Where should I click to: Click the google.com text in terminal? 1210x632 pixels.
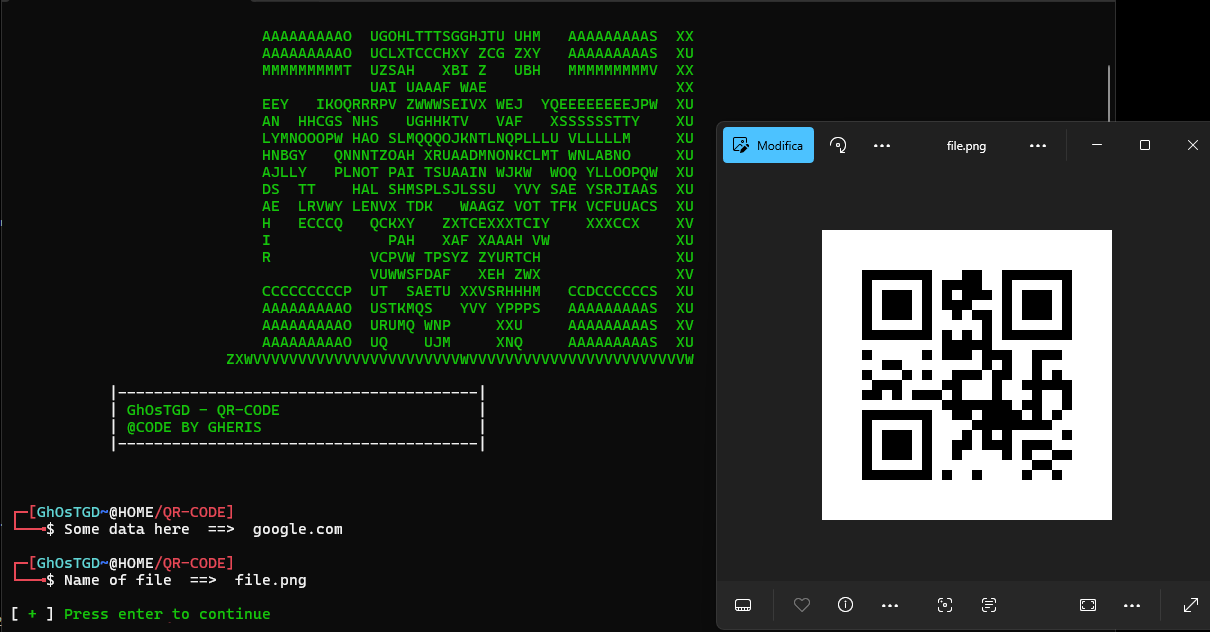click(x=298, y=529)
